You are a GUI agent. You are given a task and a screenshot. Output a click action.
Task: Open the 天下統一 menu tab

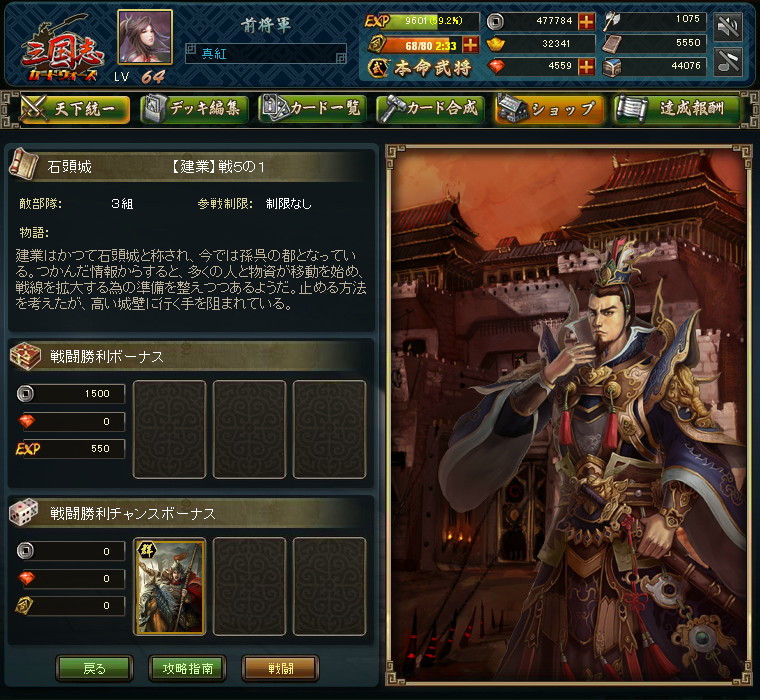tap(75, 109)
